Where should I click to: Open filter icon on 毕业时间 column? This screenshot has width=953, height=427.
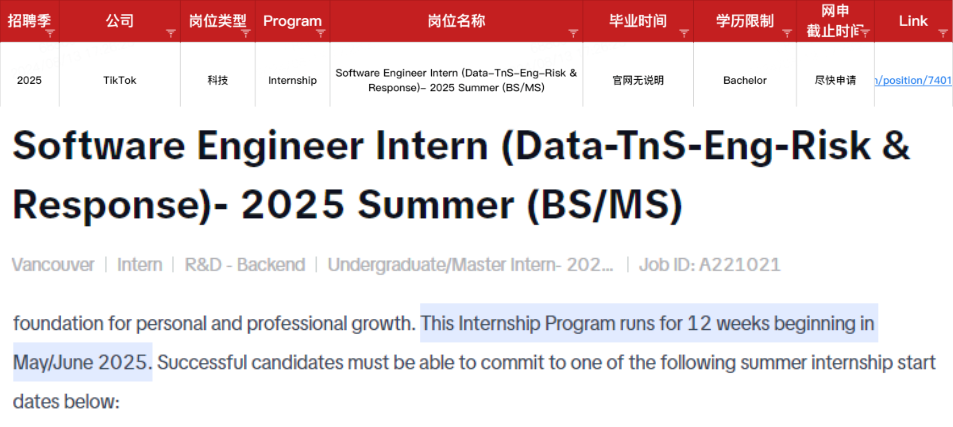(x=684, y=33)
